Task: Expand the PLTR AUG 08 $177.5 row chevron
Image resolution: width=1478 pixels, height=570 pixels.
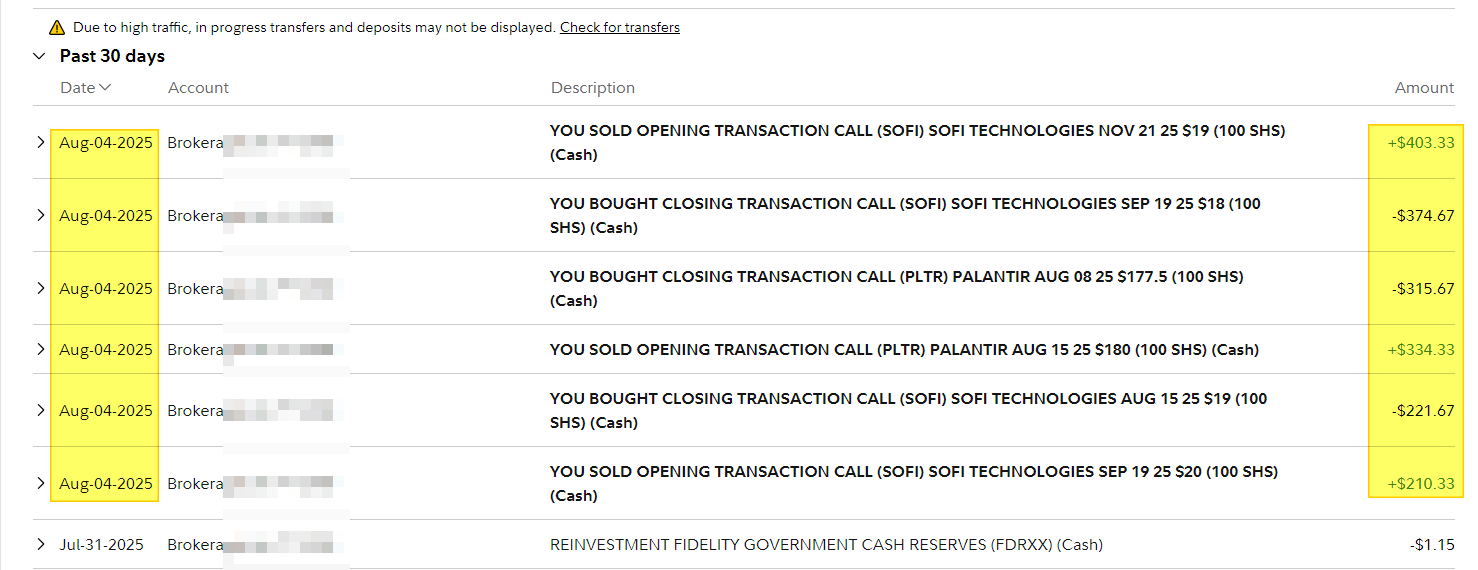Action: pyautogui.click(x=41, y=288)
